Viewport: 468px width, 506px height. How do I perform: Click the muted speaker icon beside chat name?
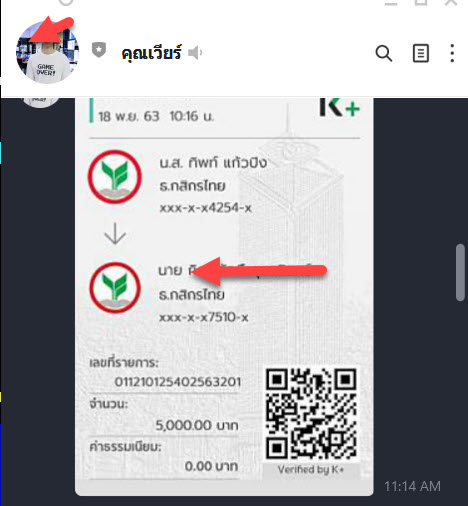pos(195,53)
